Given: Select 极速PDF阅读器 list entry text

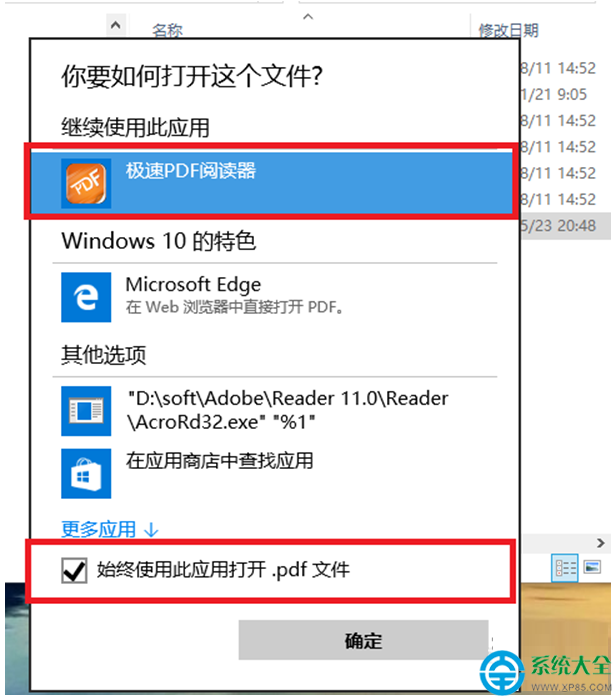Looking at the screenshot, I should [x=191, y=170].
